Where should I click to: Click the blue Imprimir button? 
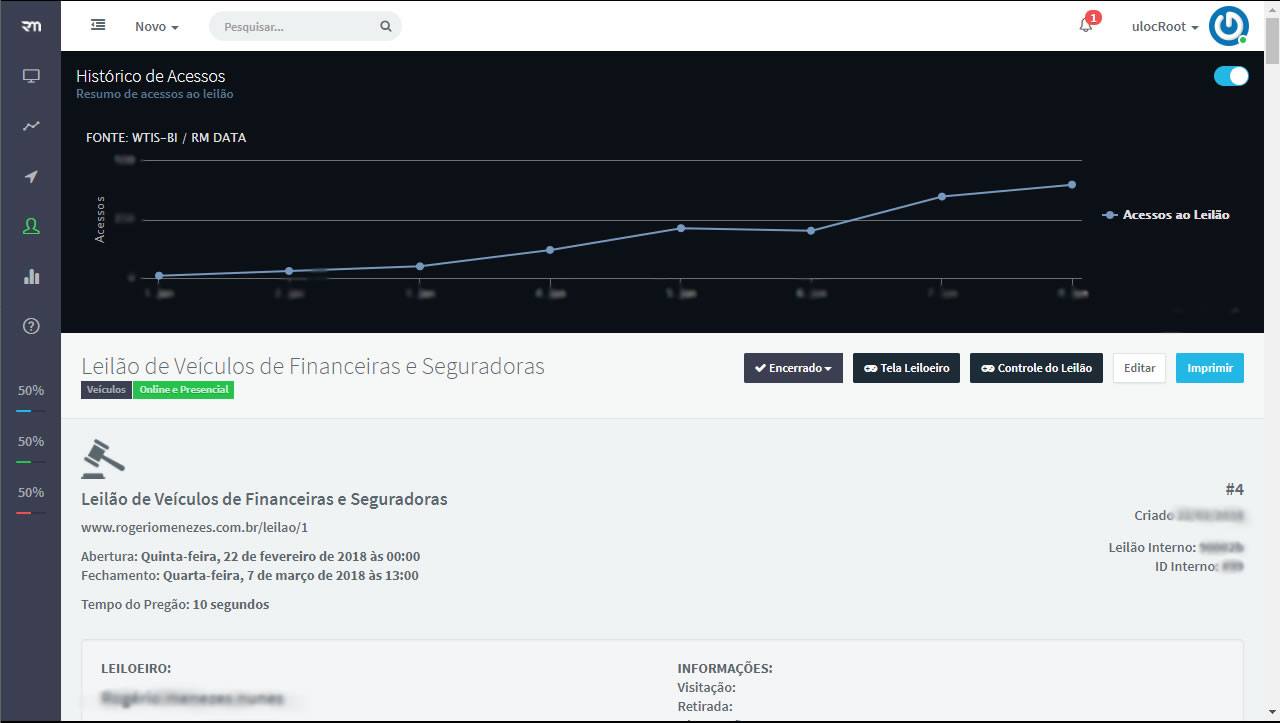click(1209, 368)
